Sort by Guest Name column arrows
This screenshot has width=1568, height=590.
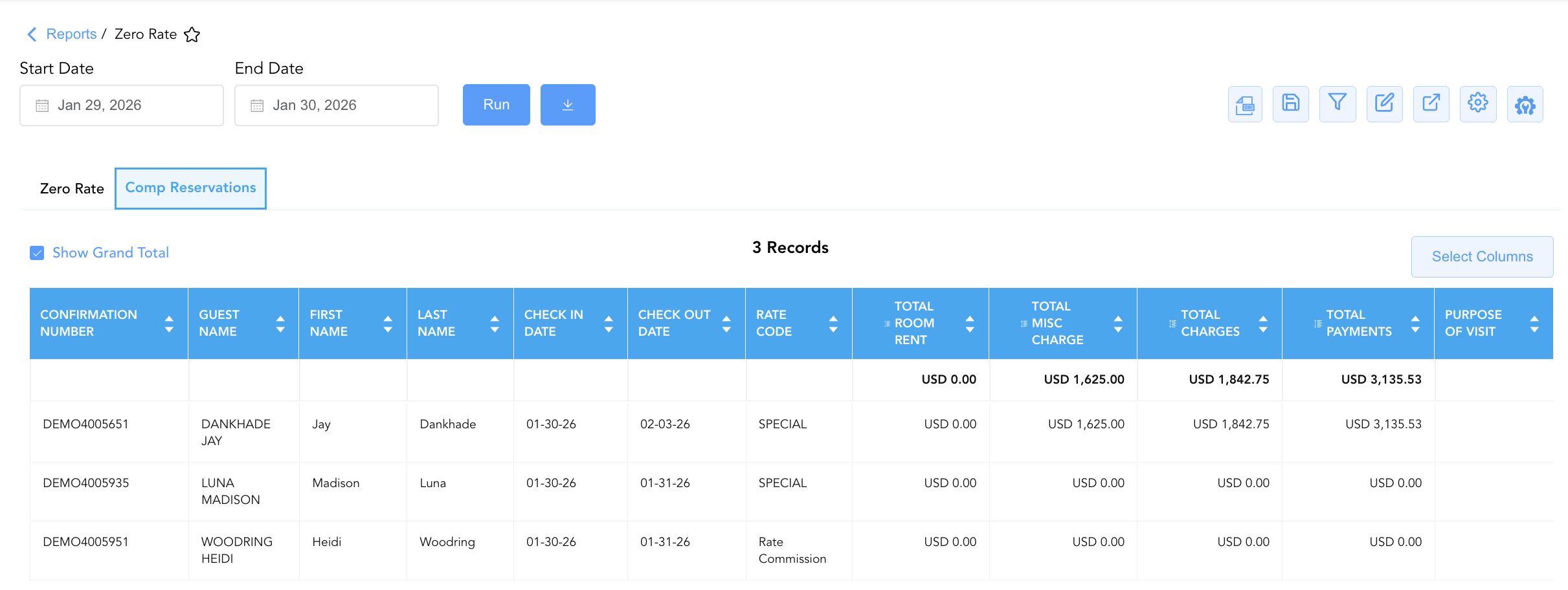[x=280, y=324]
